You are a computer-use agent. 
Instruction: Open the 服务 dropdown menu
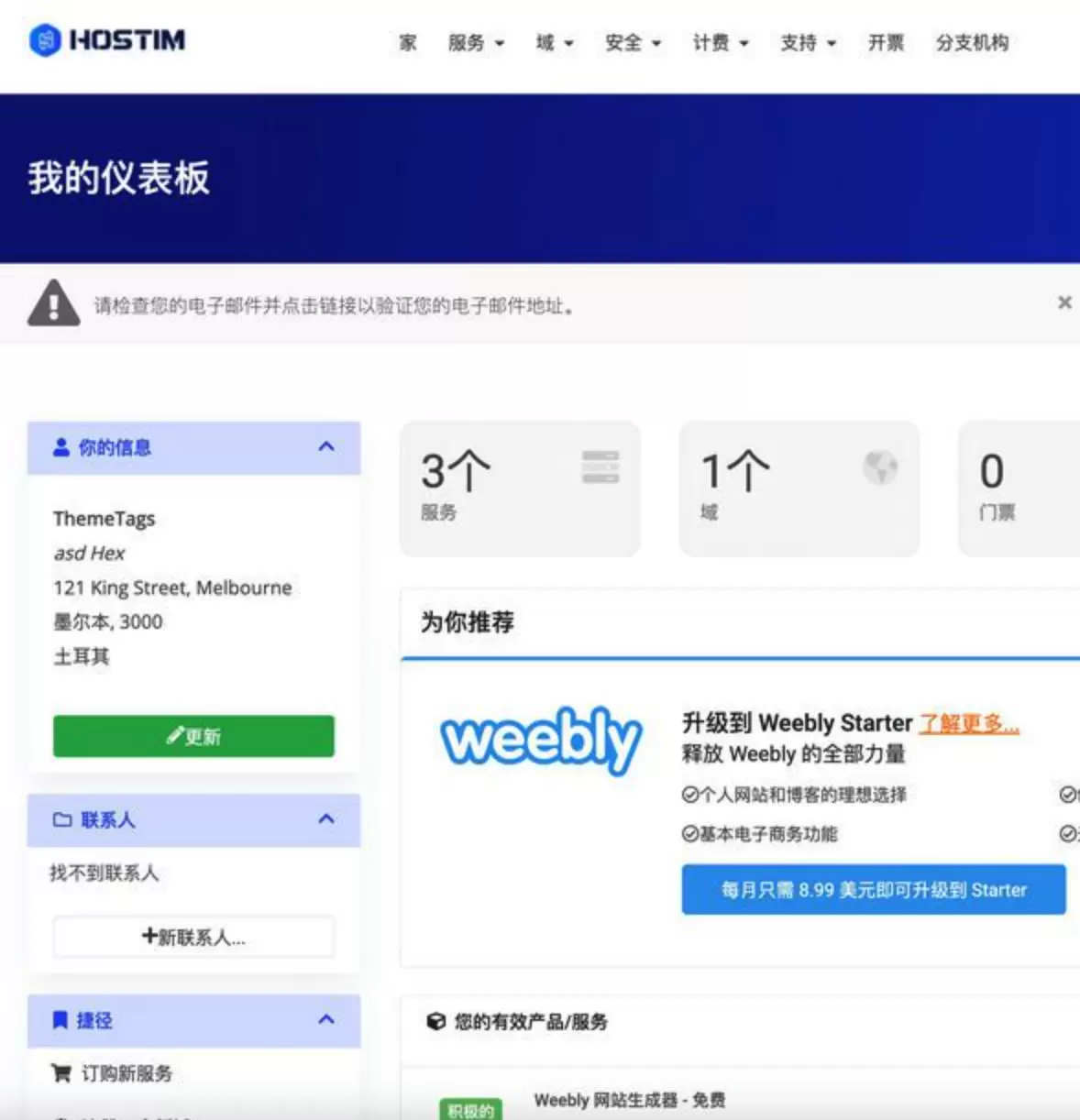point(476,43)
